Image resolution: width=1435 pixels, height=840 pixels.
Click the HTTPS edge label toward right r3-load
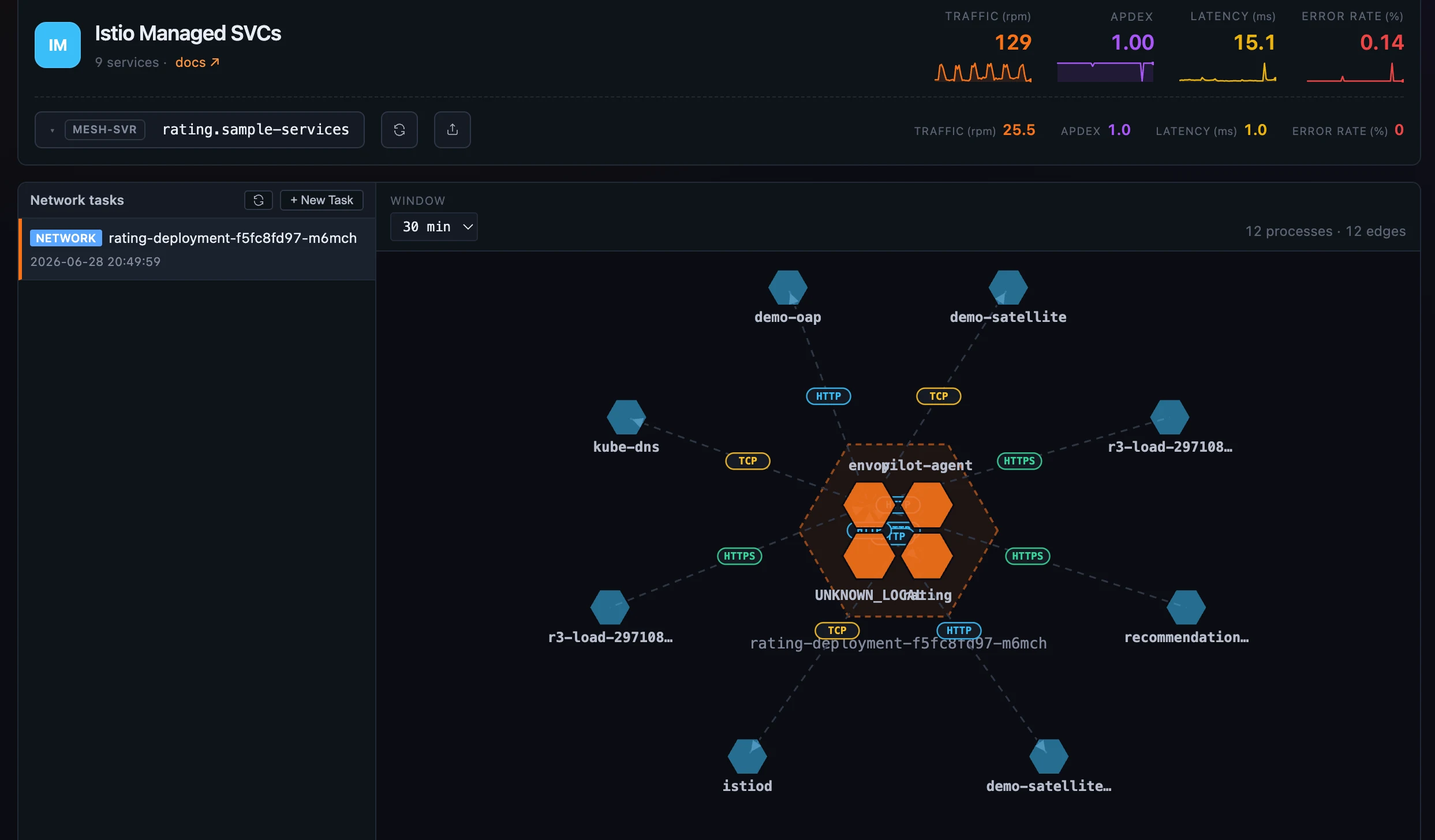click(1019, 461)
